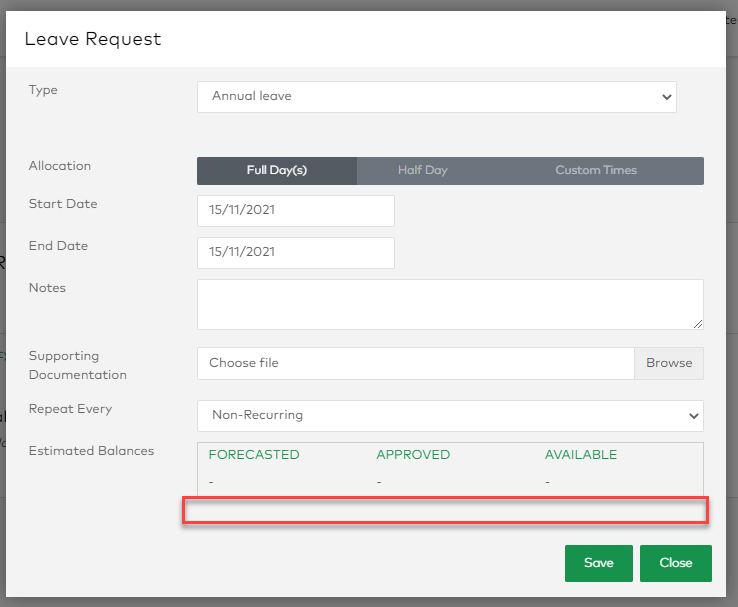Click the AVAILABLE balance header
Image resolution: width=738 pixels, height=607 pixels.
(581, 455)
